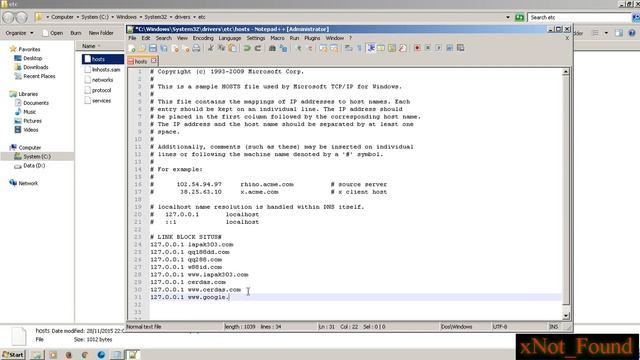
Task: Click the Redo arrow toolbar icon
Action: [258, 48]
